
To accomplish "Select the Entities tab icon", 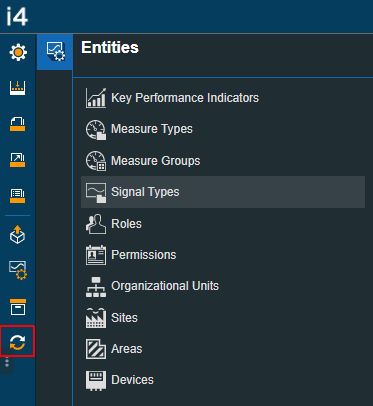I will coord(55,52).
